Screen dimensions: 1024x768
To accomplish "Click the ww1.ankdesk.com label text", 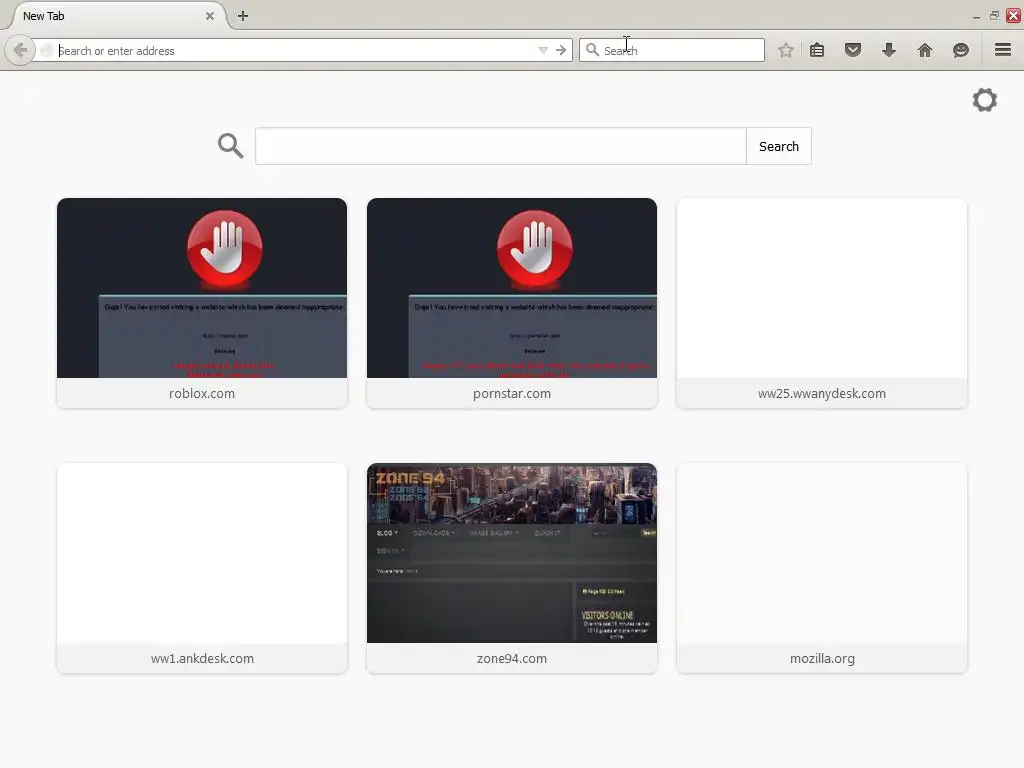I will point(202,659).
